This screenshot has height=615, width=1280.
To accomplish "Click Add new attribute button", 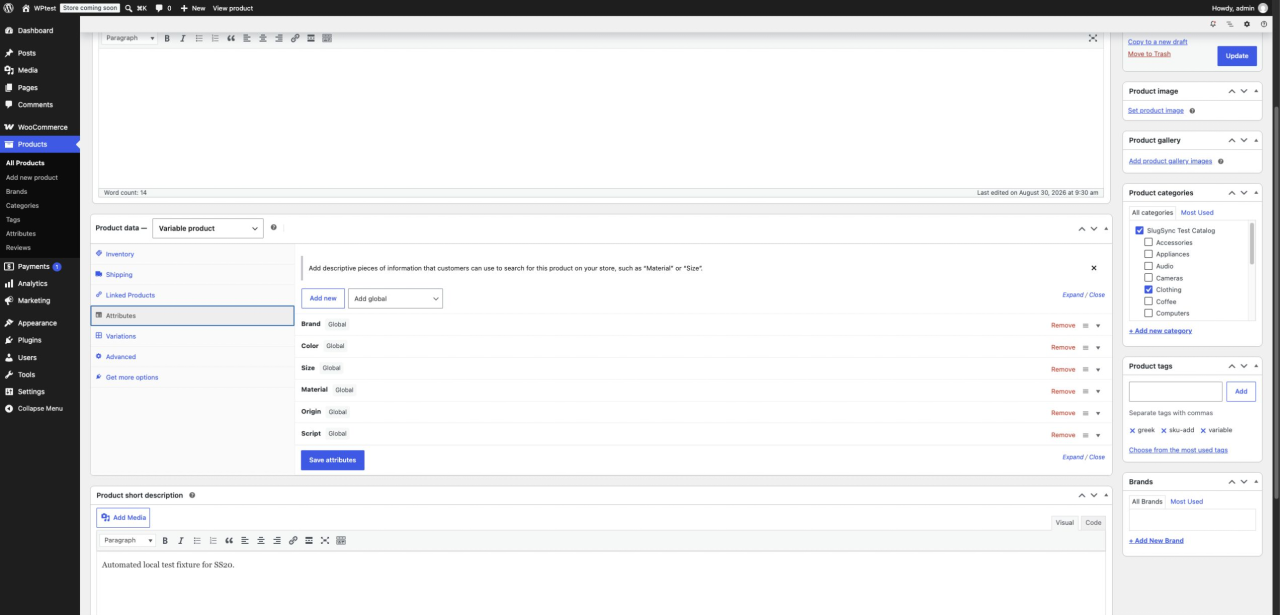I will (323, 298).
